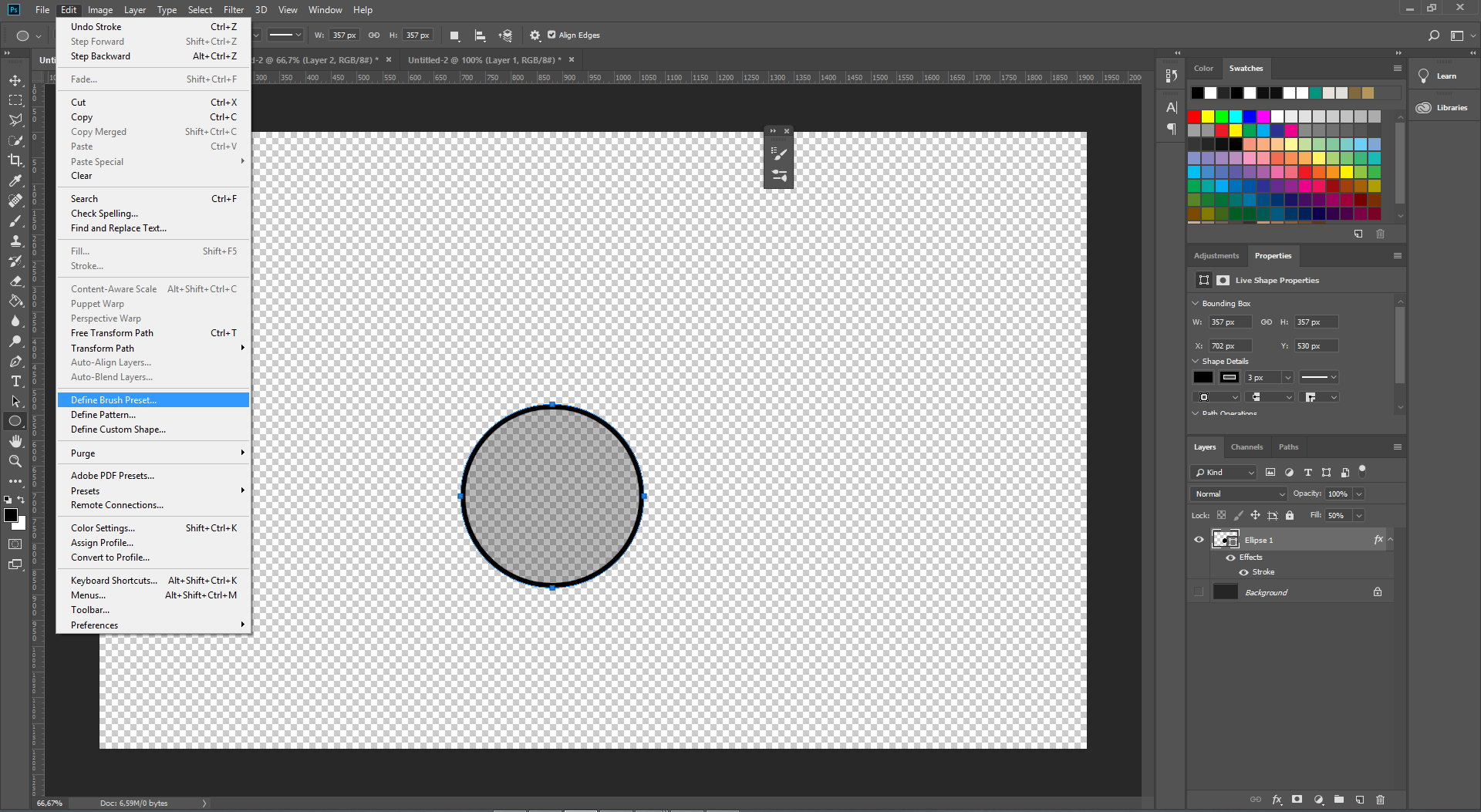Select the Eraser tool
This screenshot has width=1481, height=812.
[x=15, y=281]
